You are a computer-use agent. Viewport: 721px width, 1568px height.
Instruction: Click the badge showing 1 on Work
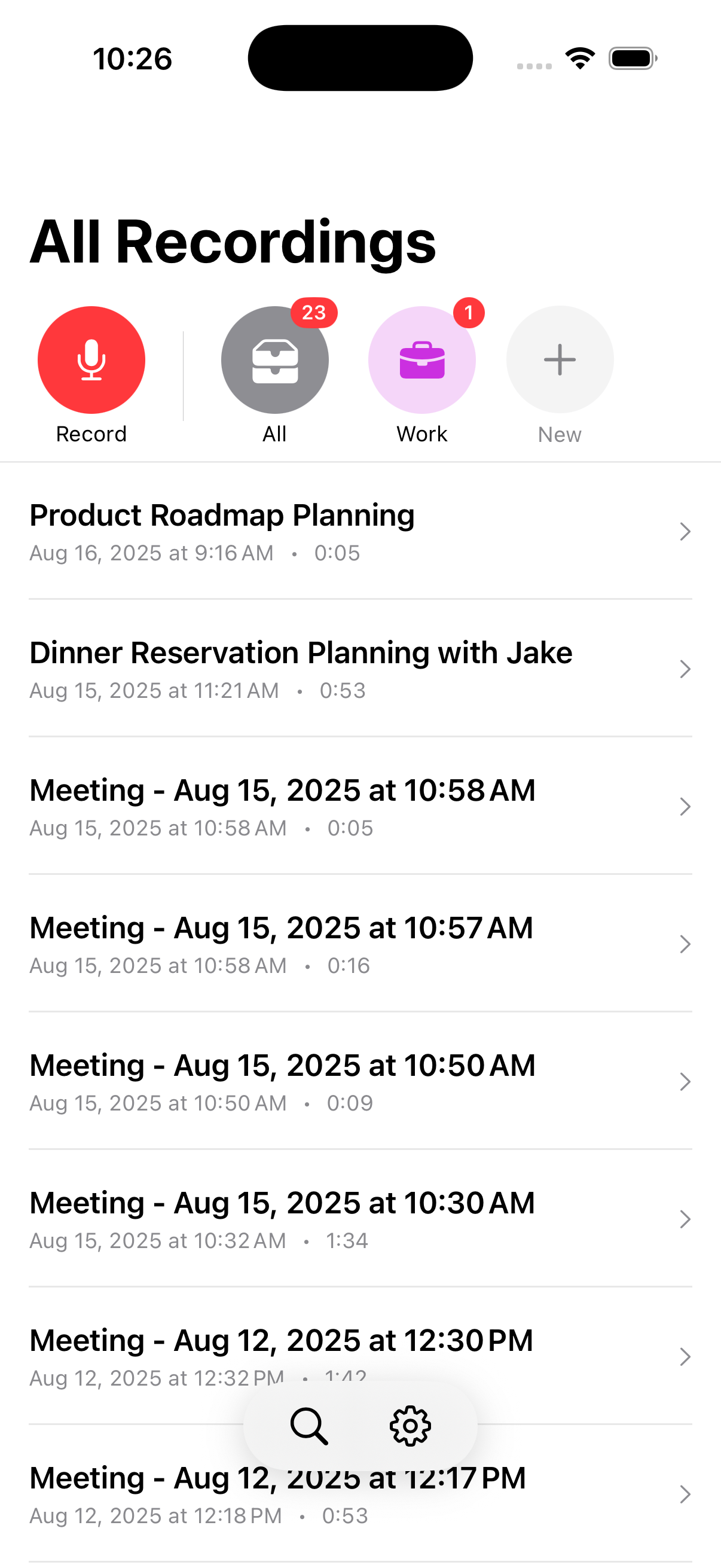[x=469, y=313]
